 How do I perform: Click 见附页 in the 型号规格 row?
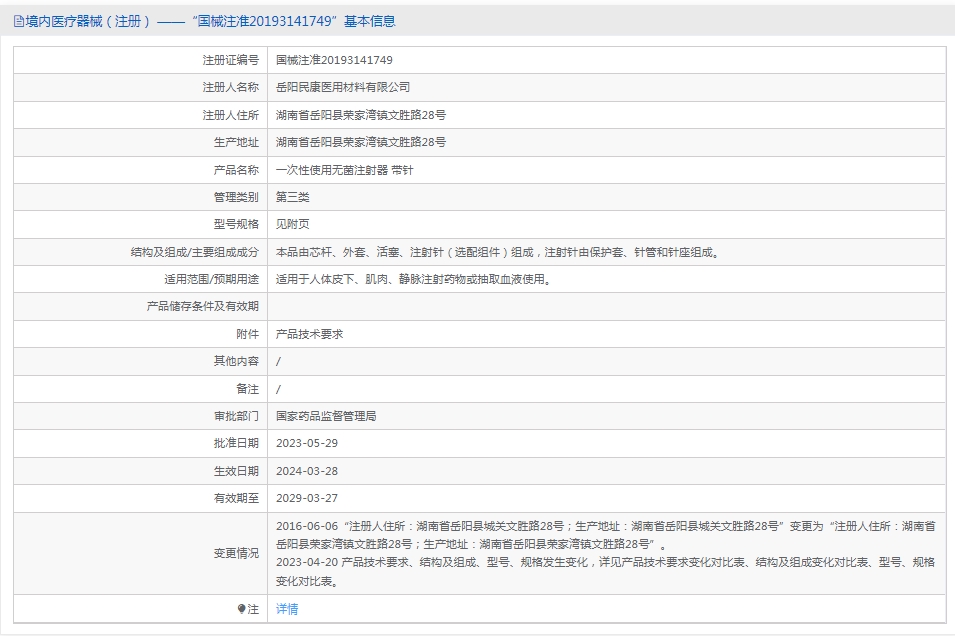293,224
